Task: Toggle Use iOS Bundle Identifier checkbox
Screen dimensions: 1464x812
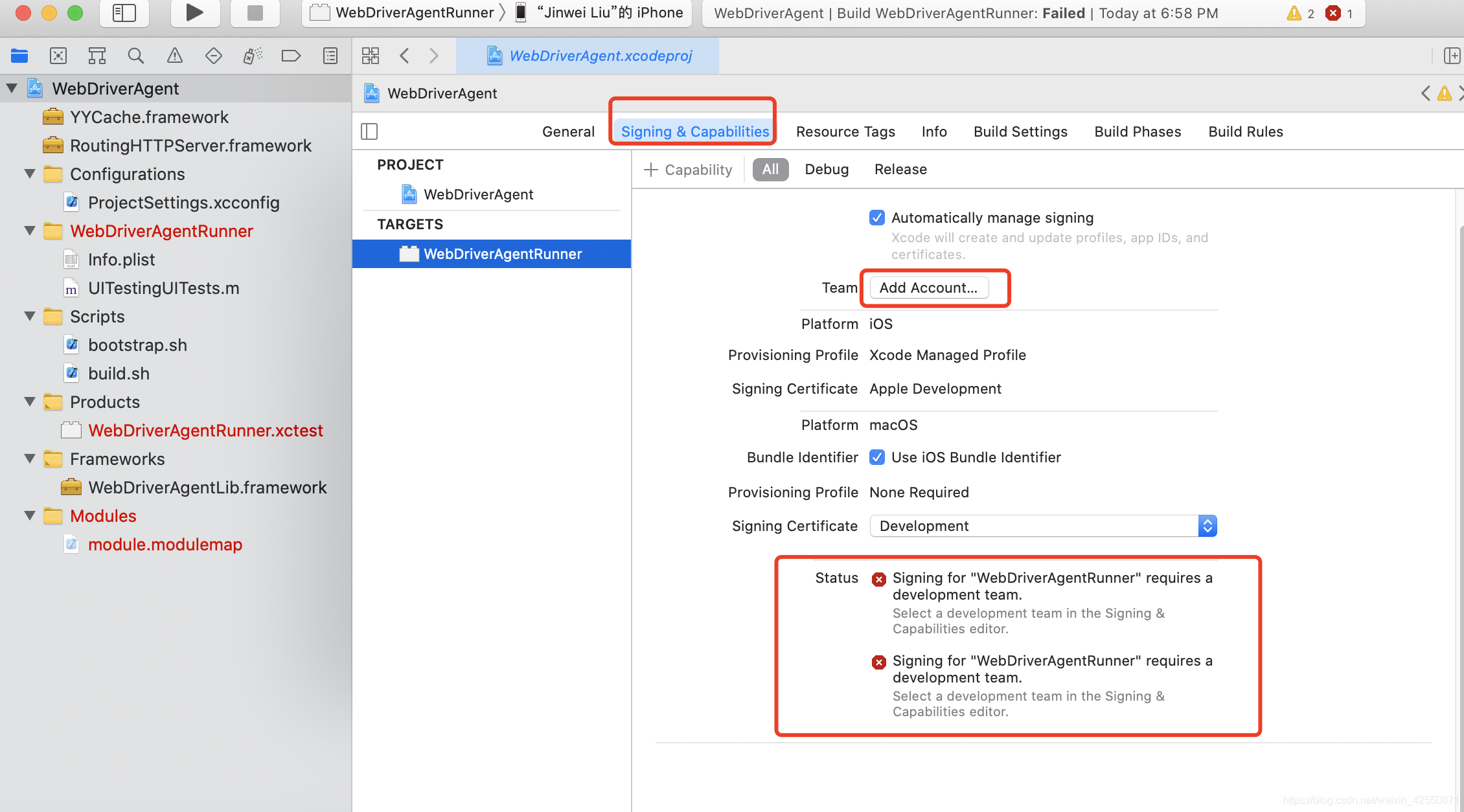Action: coord(877,457)
